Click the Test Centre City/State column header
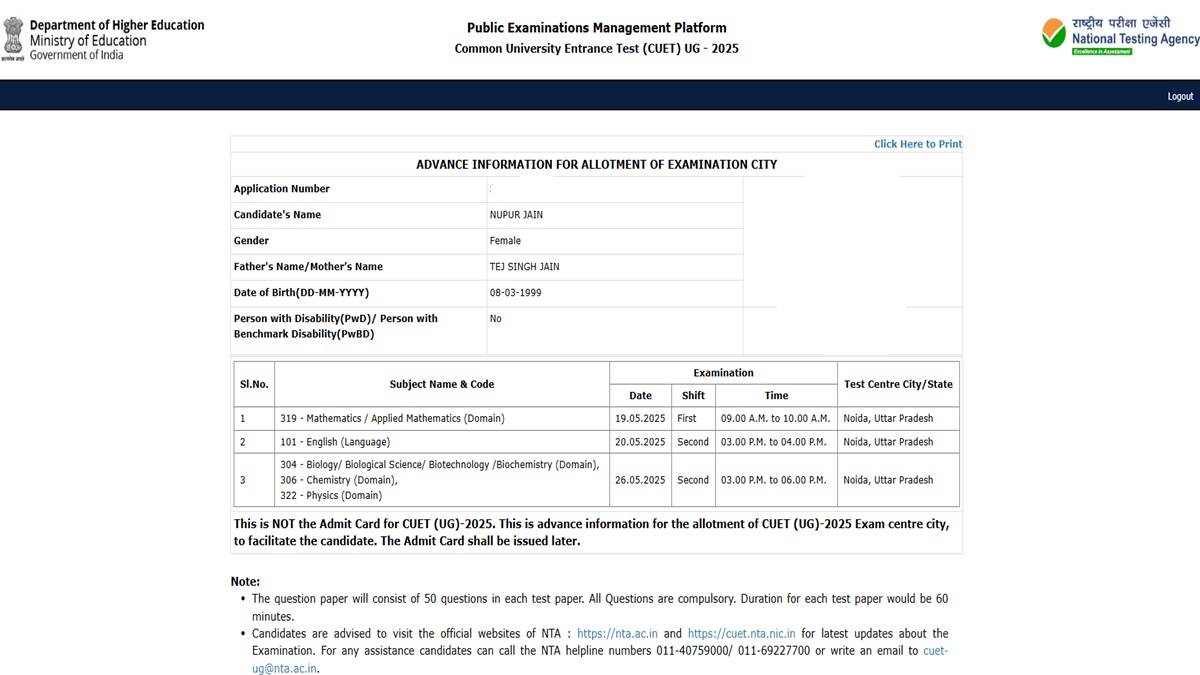1200x675 pixels. pos(897,384)
